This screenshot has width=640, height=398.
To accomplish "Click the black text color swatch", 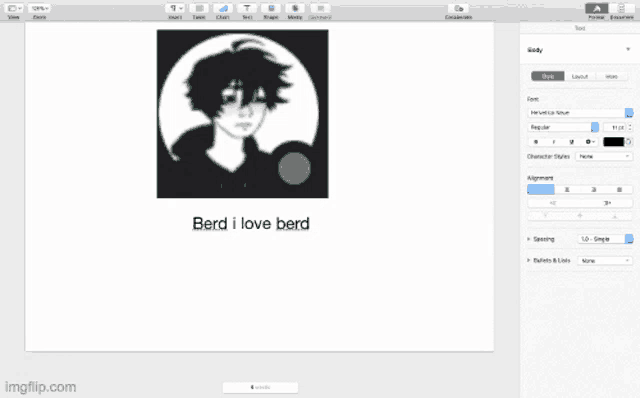I will (613, 142).
